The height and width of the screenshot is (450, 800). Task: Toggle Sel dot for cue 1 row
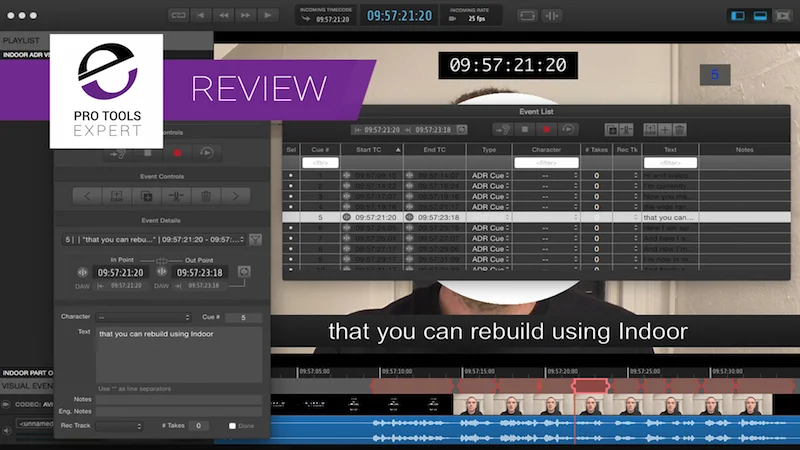[291, 176]
